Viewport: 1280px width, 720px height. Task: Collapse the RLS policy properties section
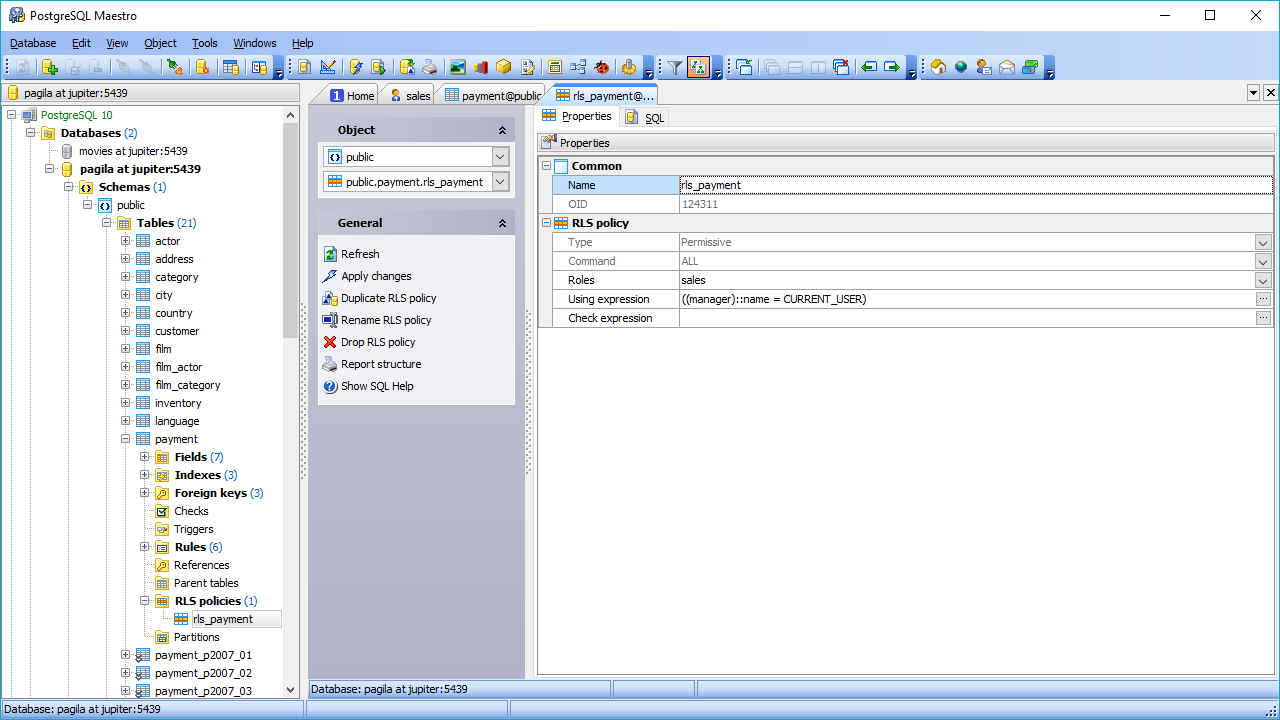[546, 223]
